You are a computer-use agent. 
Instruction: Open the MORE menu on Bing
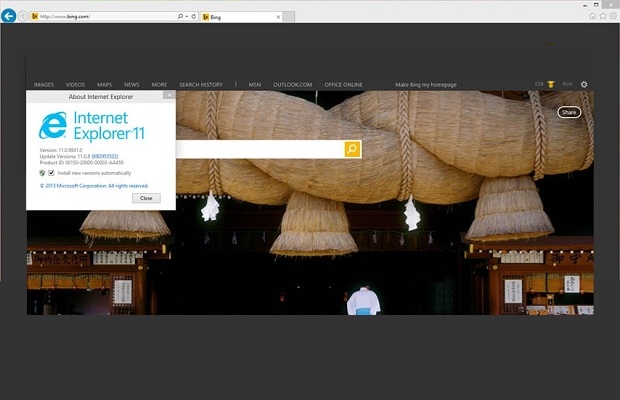click(x=159, y=85)
